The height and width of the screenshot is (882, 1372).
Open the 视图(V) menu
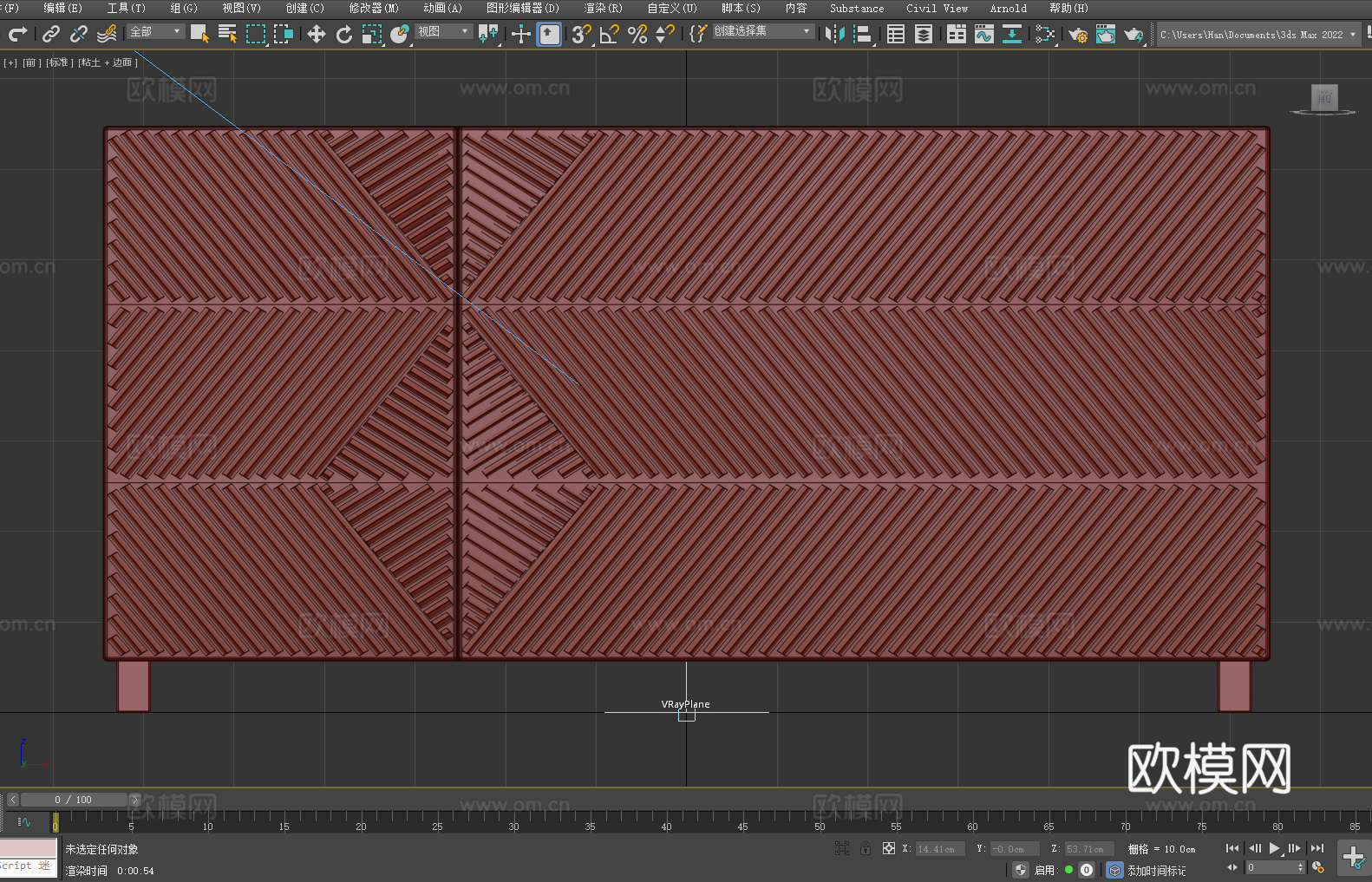click(x=241, y=8)
